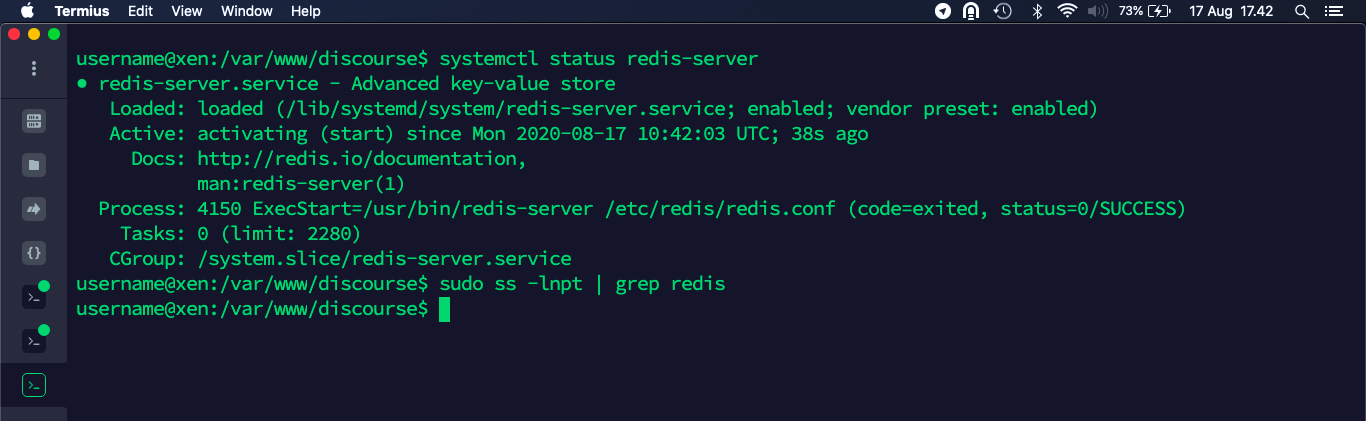Click the terminal prompt cursor
Image resolution: width=1366 pixels, height=421 pixels.
point(444,310)
